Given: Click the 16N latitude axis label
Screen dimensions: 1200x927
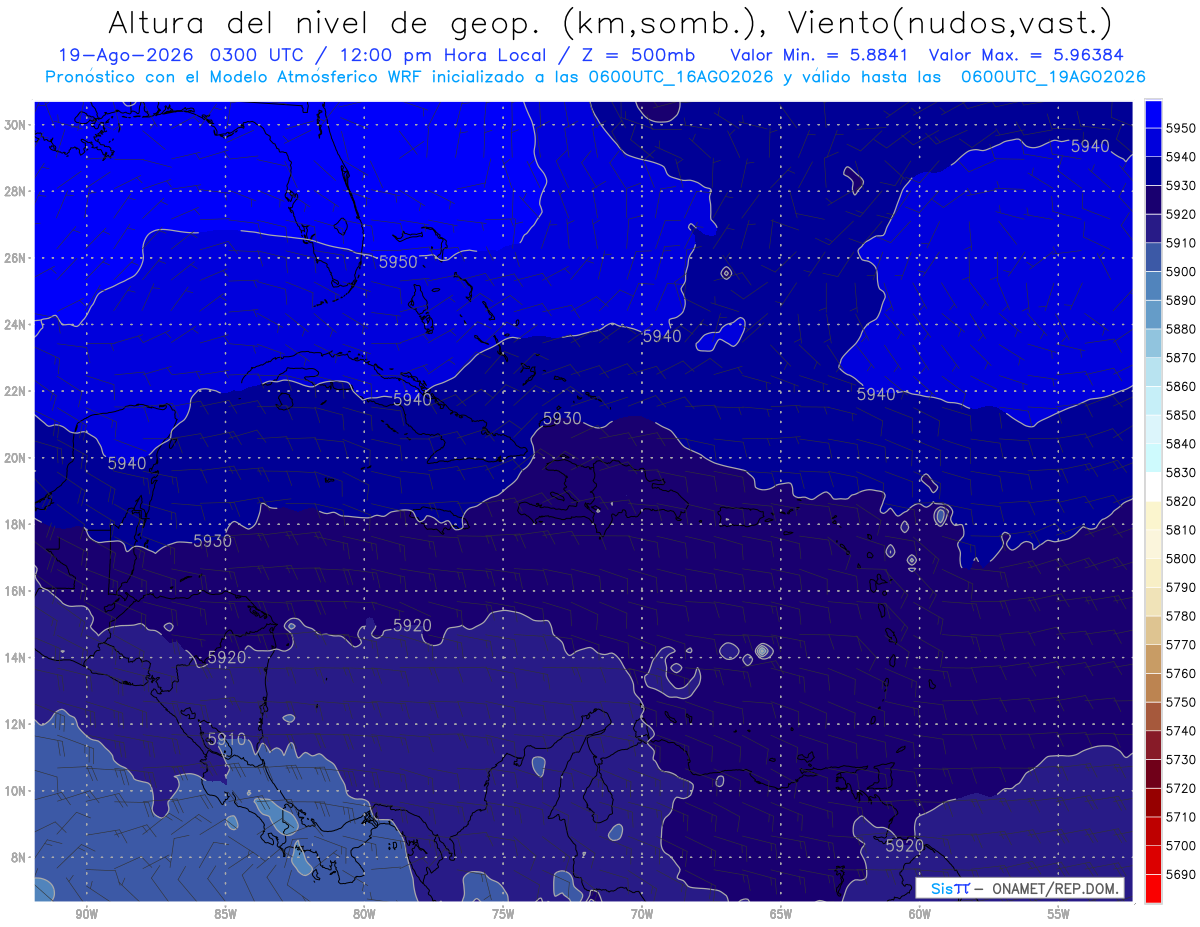Looking at the screenshot, I should click(14, 591).
